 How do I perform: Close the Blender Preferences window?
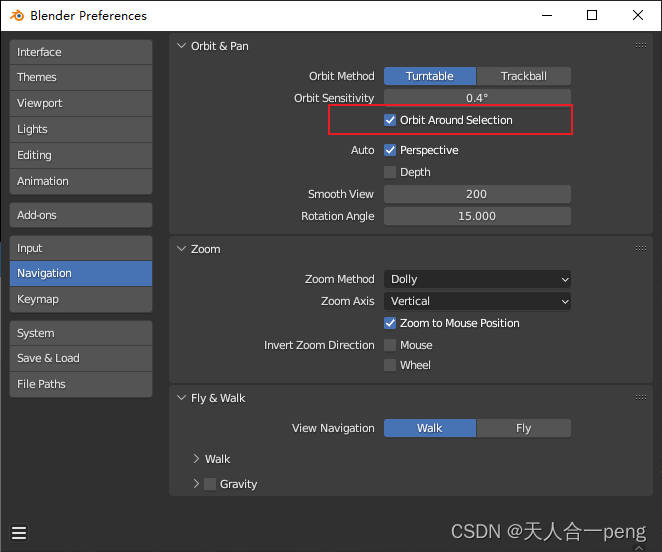(x=638, y=15)
